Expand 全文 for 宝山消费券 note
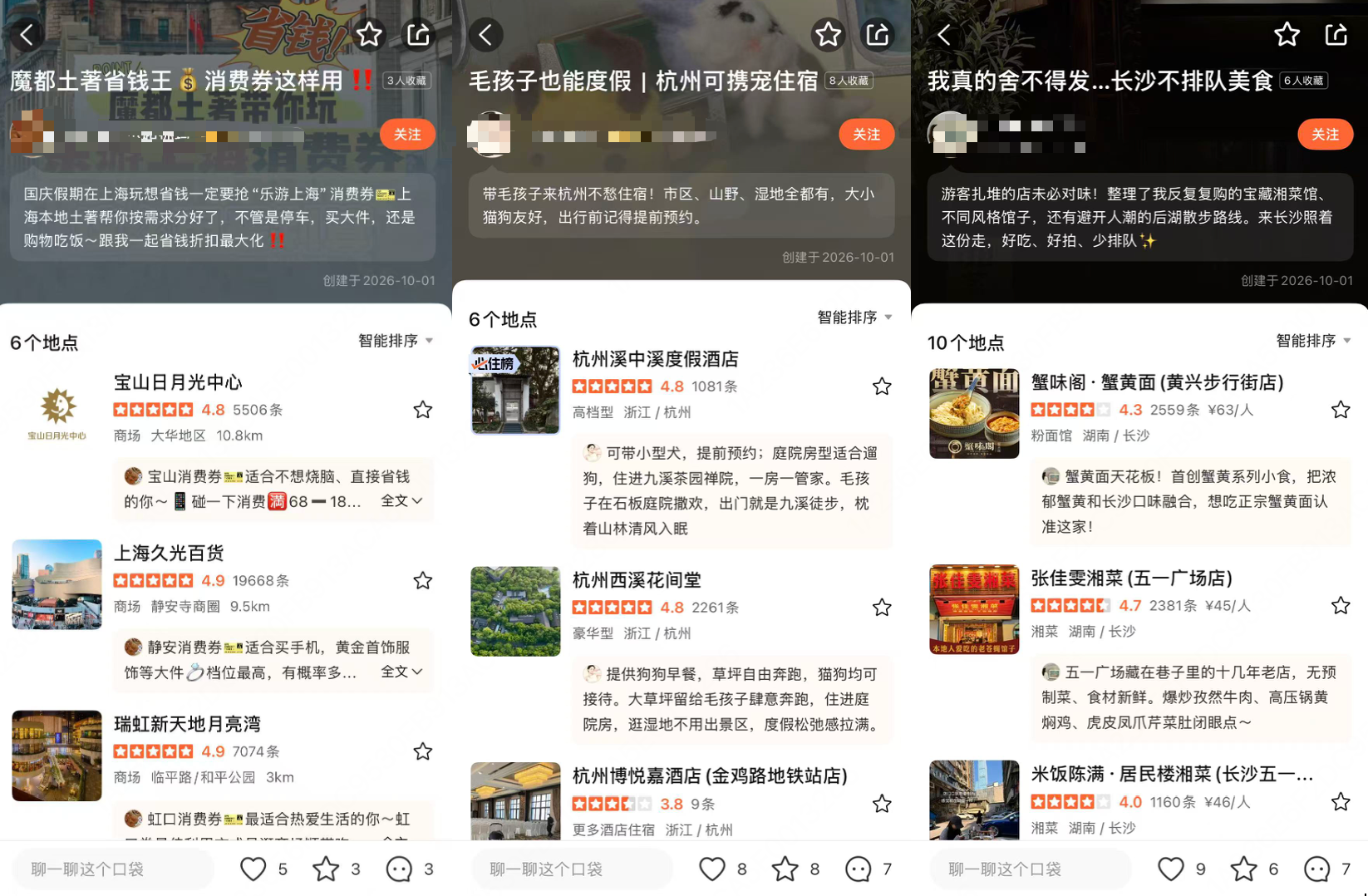 tap(402, 500)
